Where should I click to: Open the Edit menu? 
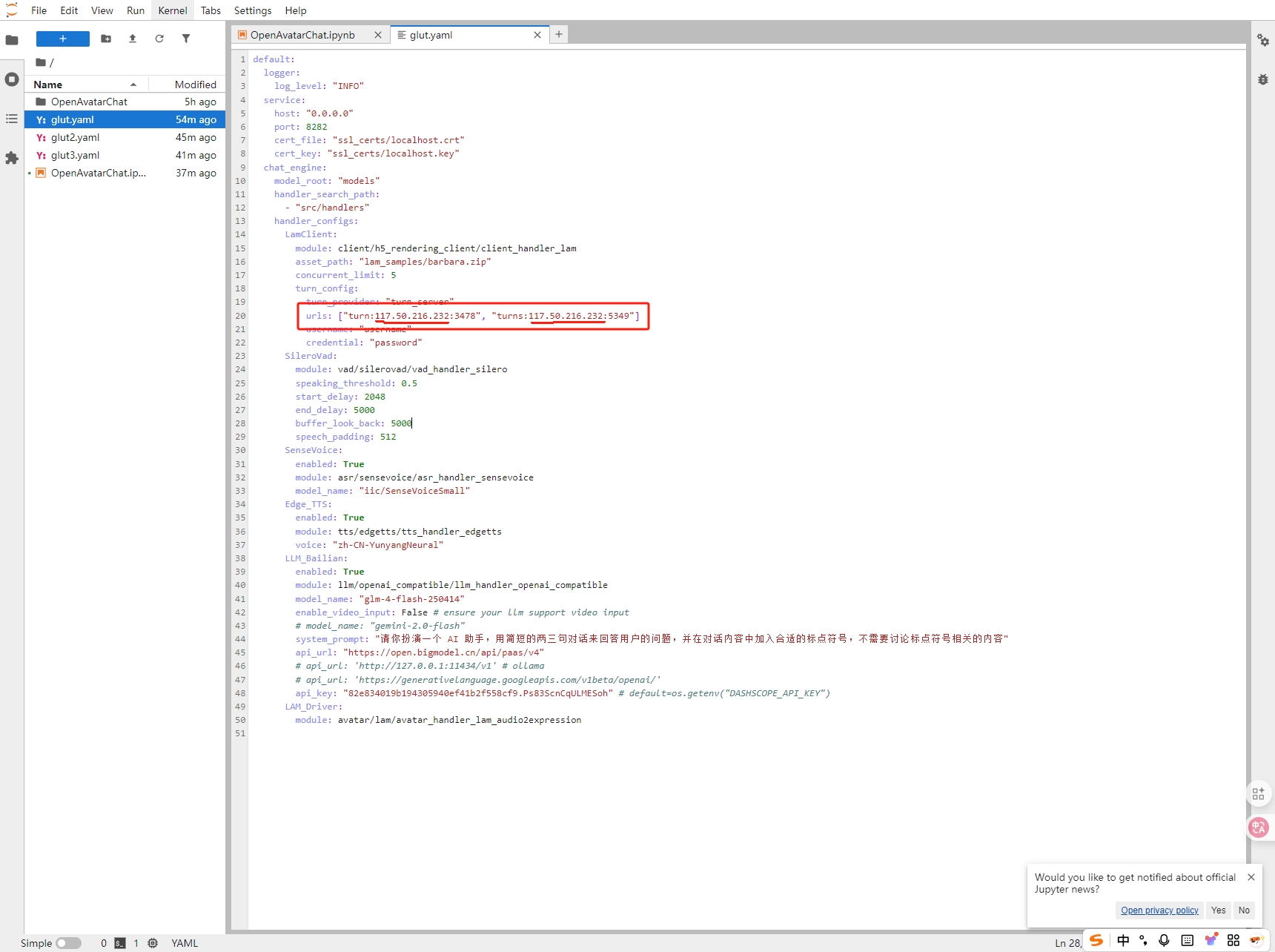[69, 10]
